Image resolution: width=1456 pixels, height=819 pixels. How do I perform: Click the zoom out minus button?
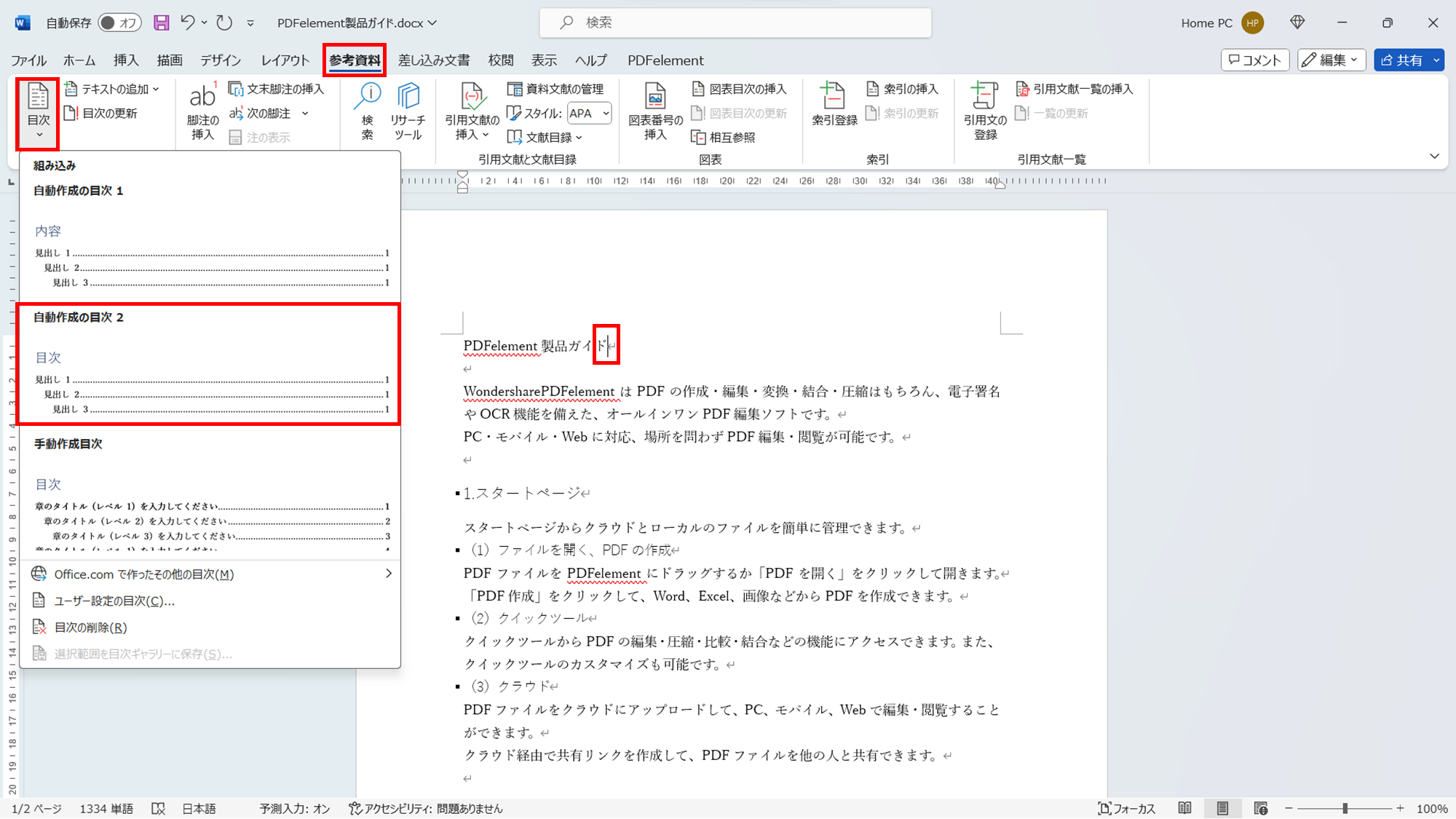[x=1289, y=808]
